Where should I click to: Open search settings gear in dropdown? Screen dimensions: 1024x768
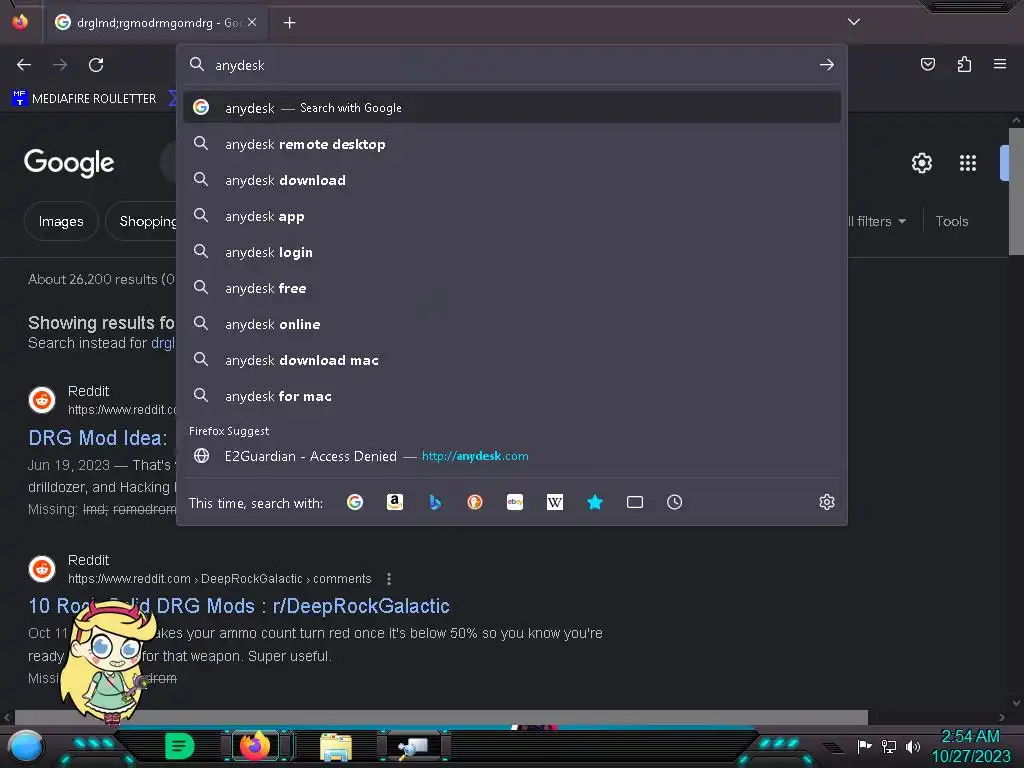pyautogui.click(x=827, y=502)
